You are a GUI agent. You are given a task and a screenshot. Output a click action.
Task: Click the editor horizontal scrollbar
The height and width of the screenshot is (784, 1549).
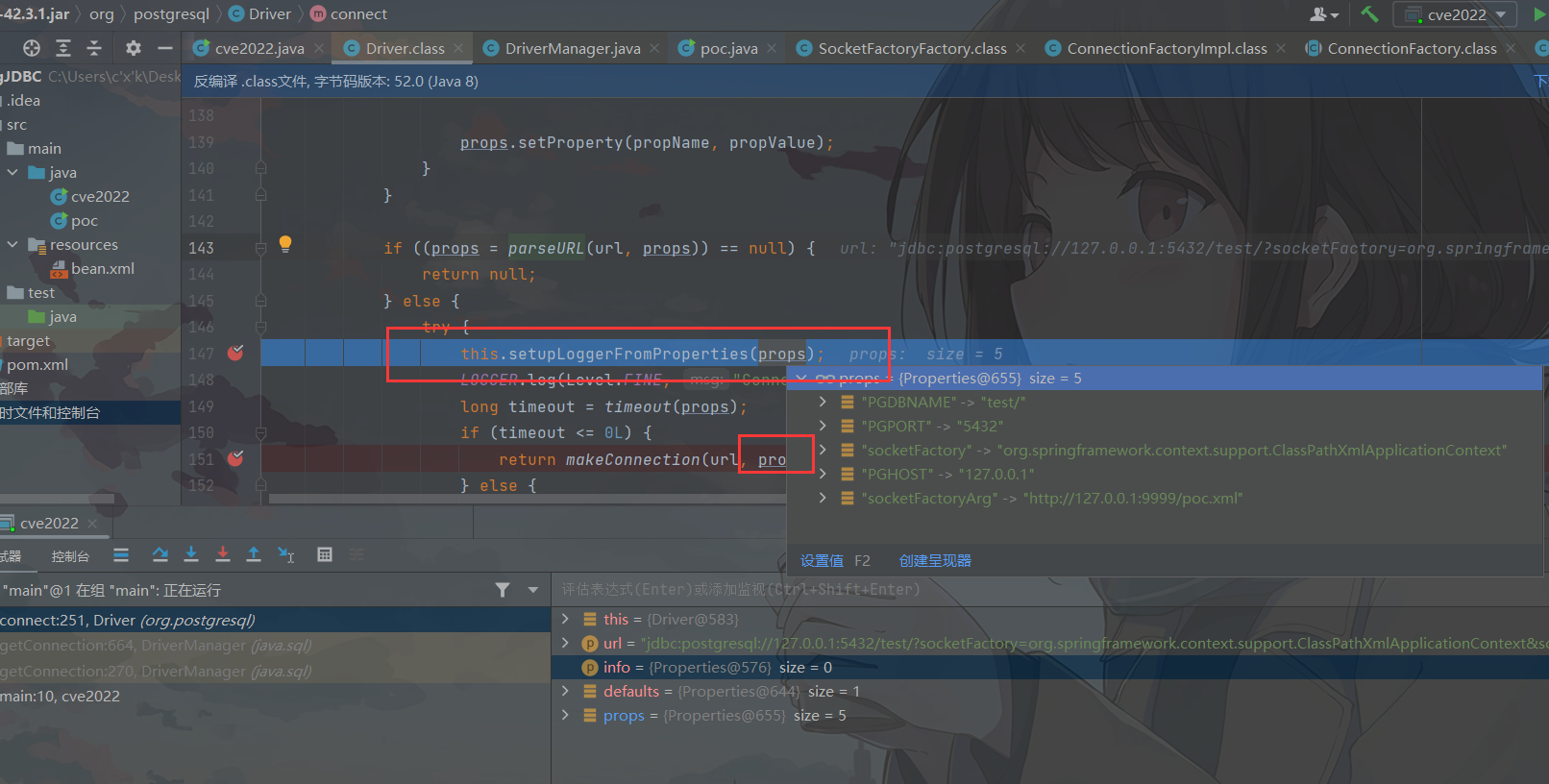coord(528,499)
